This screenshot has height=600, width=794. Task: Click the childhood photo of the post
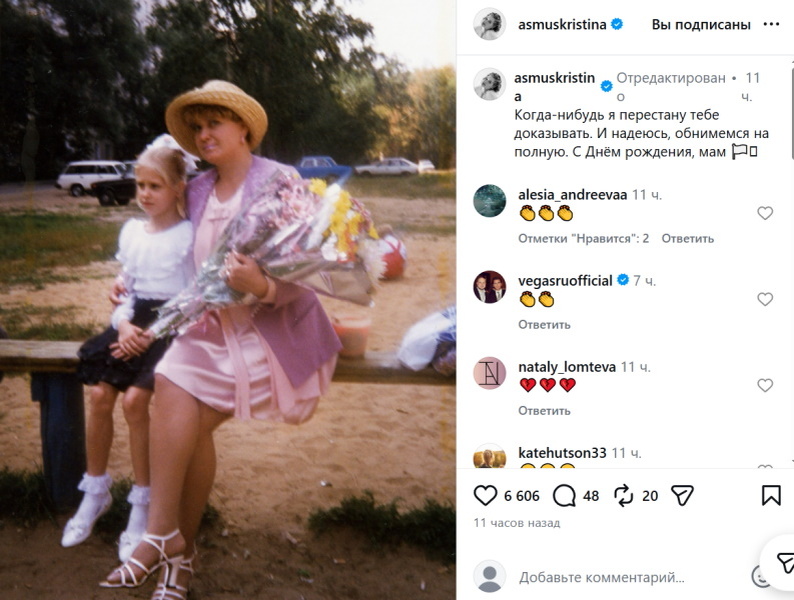pos(228,300)
